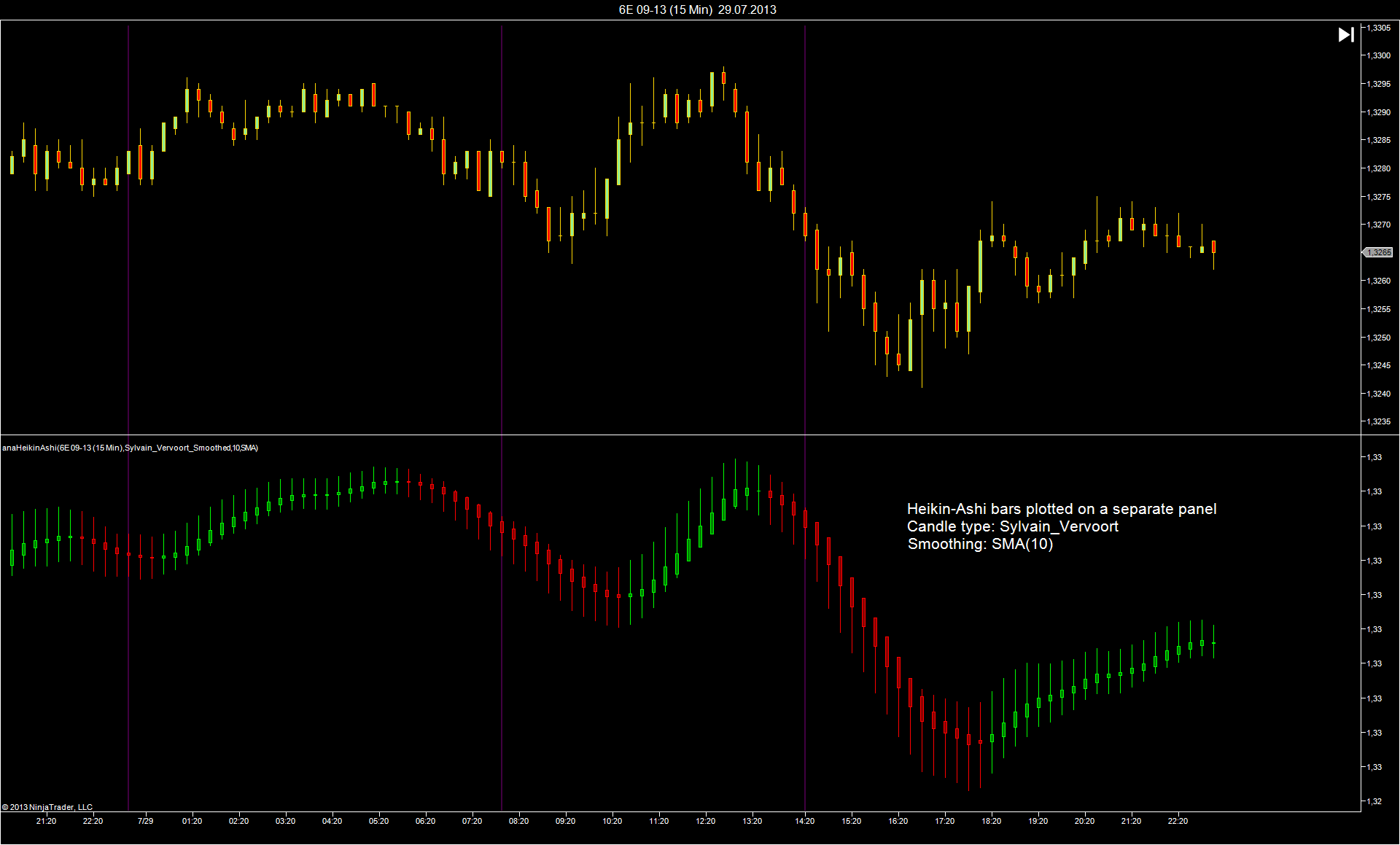The width and height of the screenshot is (1400, 845).
Task: Click the 1,32 label on lower panel scale
Action: pyautogui.click(x=1374, y=801)
